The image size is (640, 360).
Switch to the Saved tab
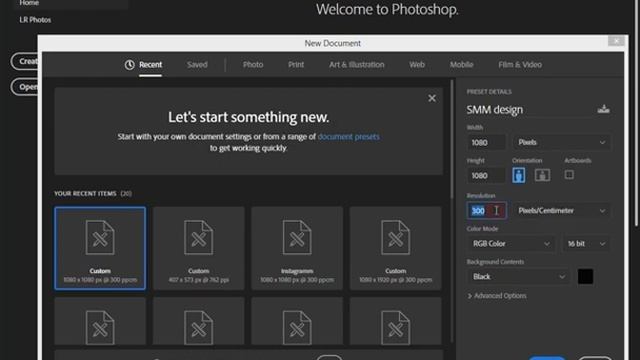tap(197, 65)
